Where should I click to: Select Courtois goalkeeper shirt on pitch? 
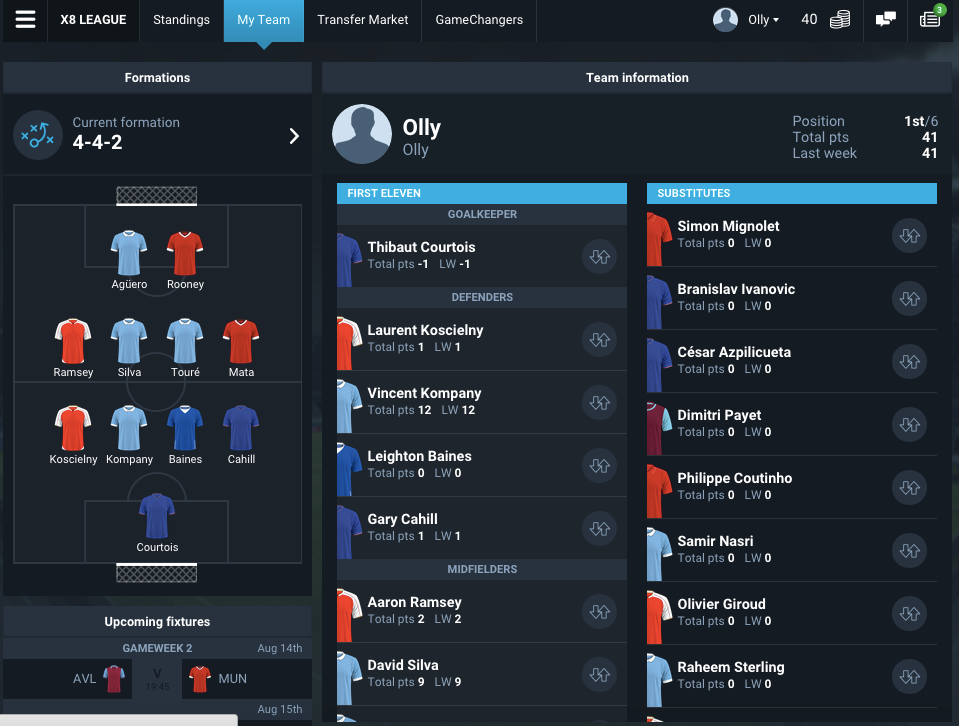[x=157, y=516]
